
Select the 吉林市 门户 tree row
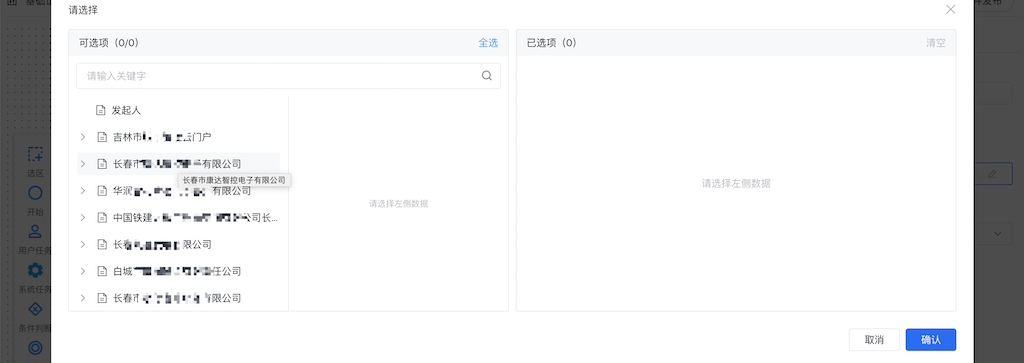click(x=178, y=137)
